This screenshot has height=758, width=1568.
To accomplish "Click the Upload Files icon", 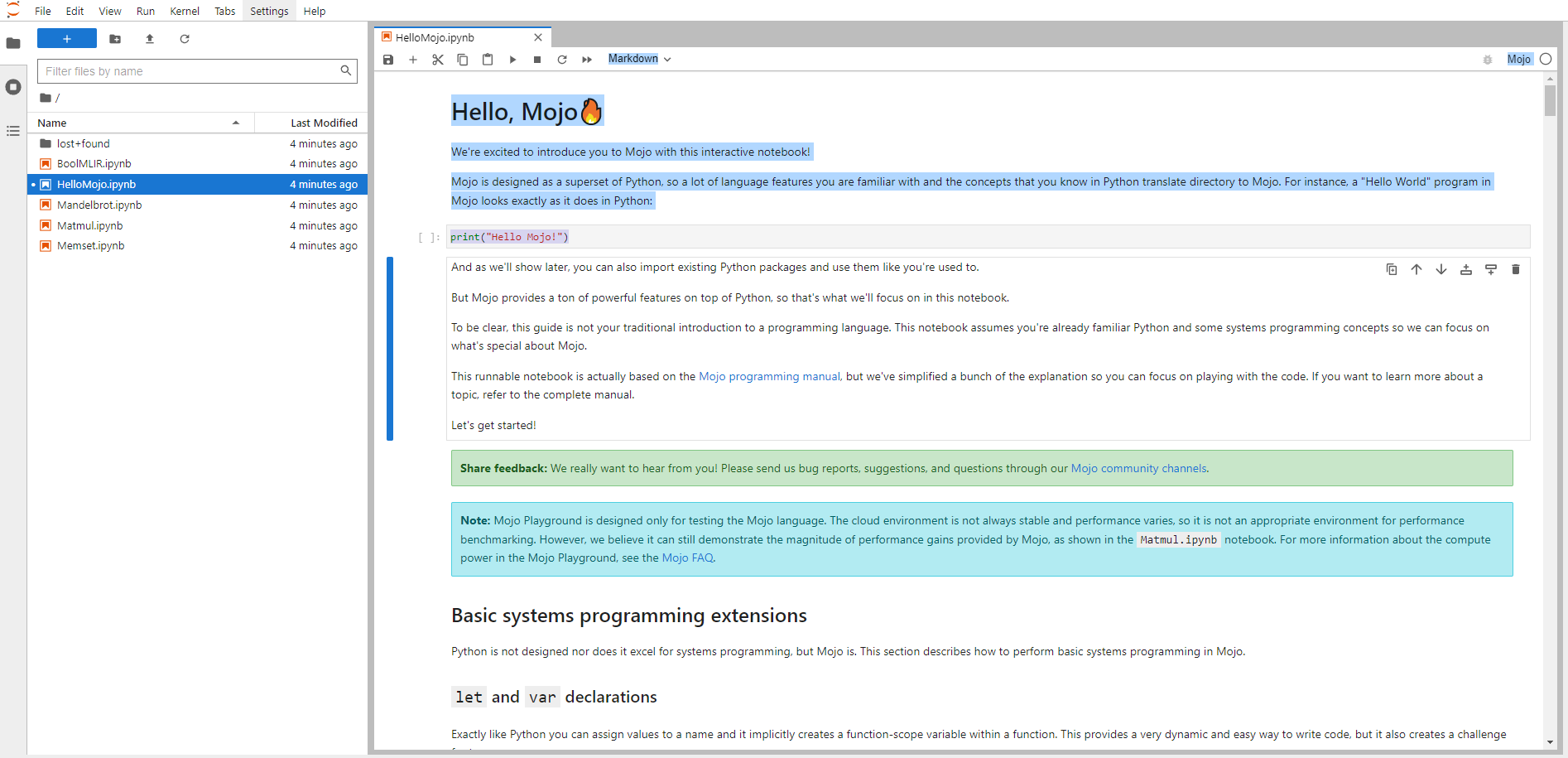I will (x=150, y=39).
